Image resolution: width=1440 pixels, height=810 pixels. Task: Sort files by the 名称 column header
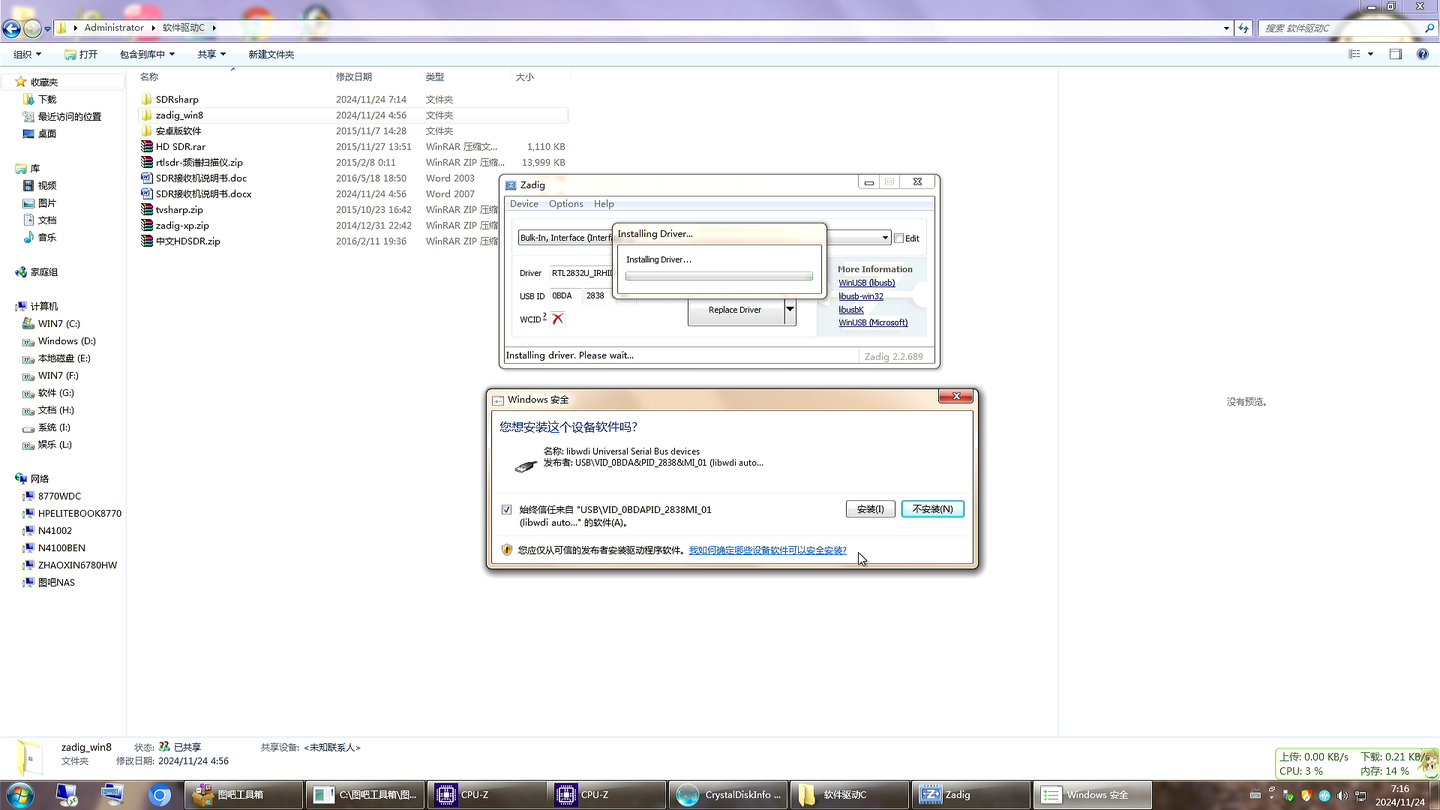tap(149, 77)
